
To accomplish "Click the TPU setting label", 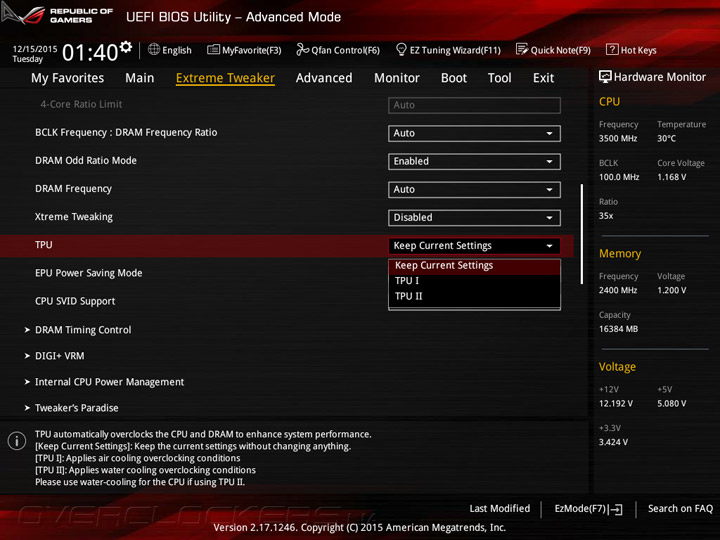I will 44,245.
